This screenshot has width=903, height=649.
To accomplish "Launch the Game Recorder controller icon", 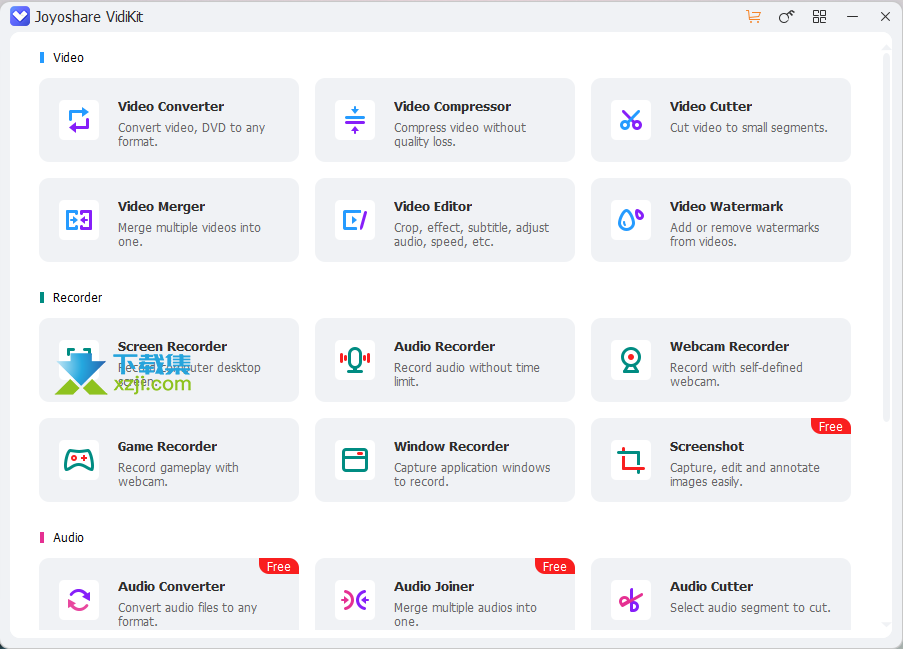I will pos(79,460).
